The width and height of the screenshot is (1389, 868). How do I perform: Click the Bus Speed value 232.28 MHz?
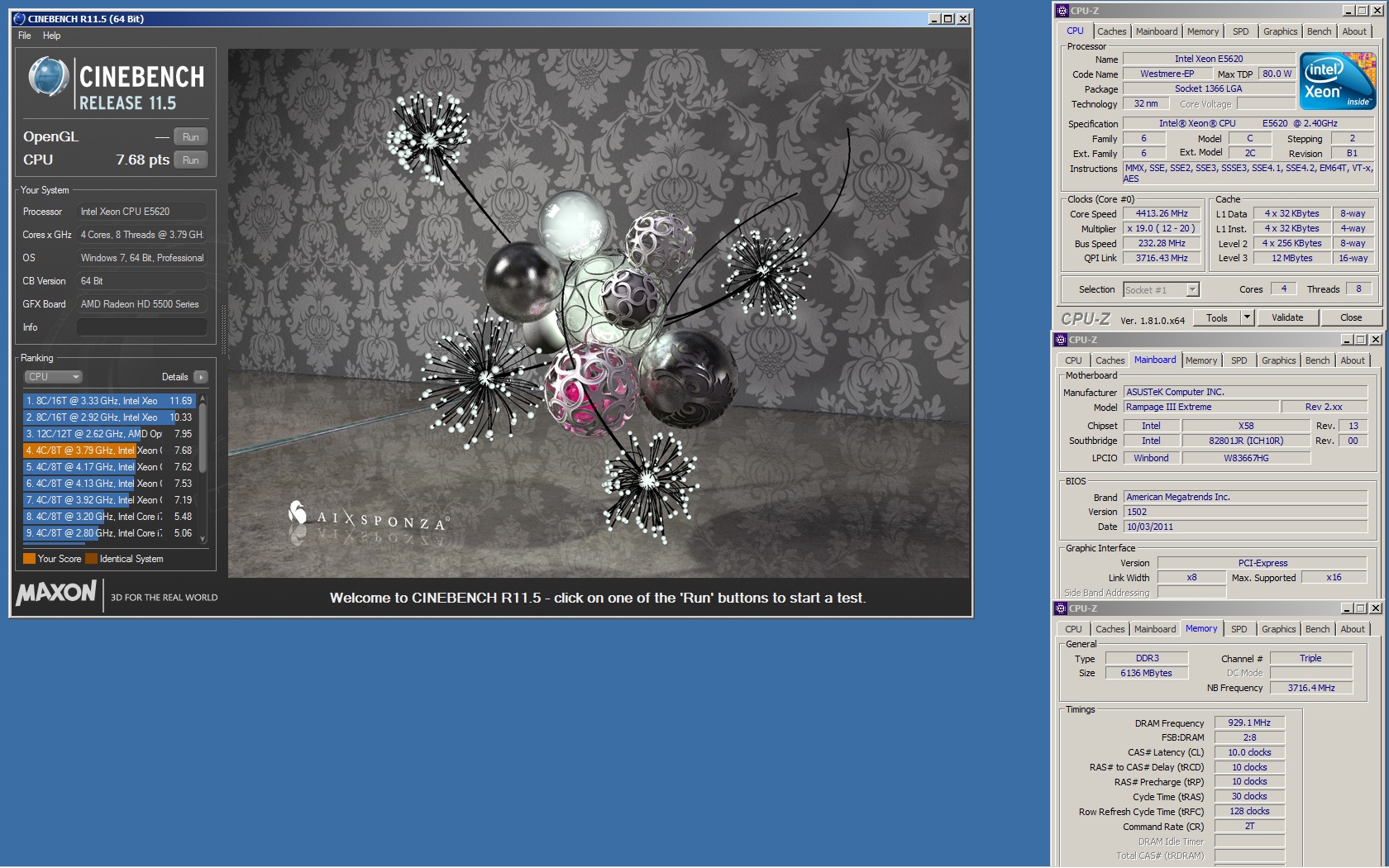(1161, 243)
